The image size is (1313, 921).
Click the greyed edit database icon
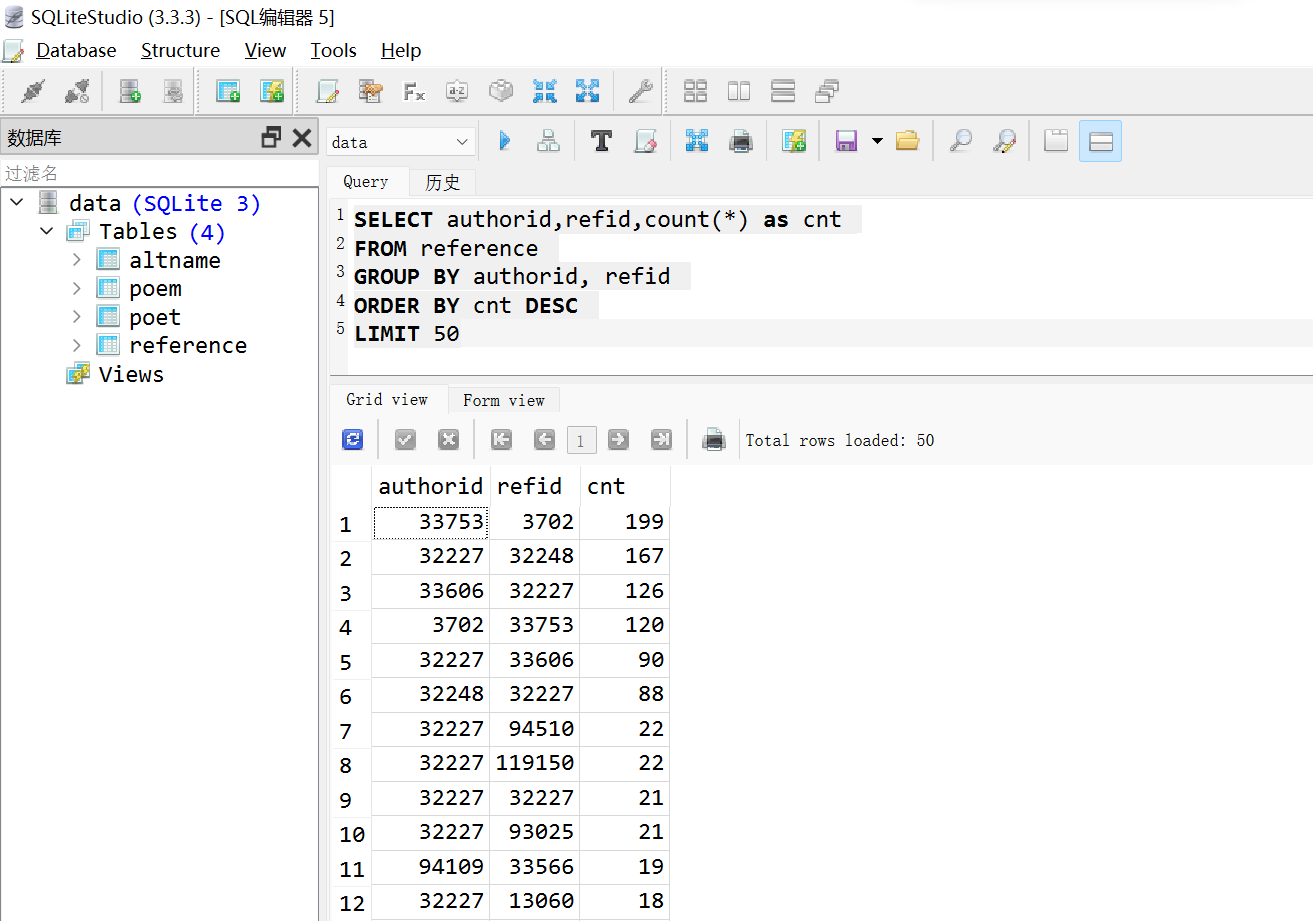(173, 92)
